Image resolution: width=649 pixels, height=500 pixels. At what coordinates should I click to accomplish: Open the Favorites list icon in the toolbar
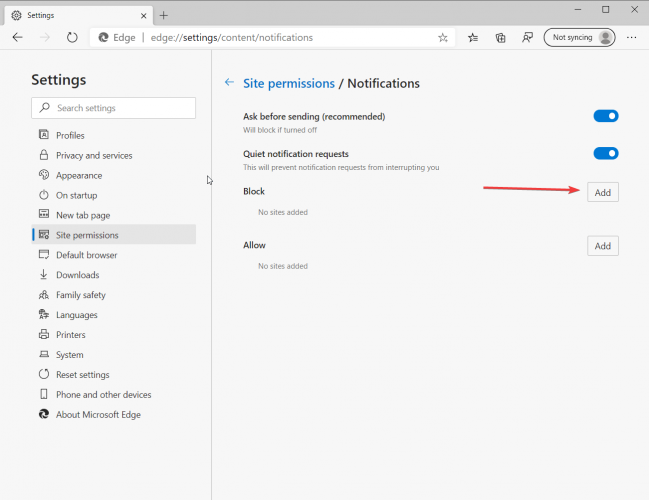(473, 38)
